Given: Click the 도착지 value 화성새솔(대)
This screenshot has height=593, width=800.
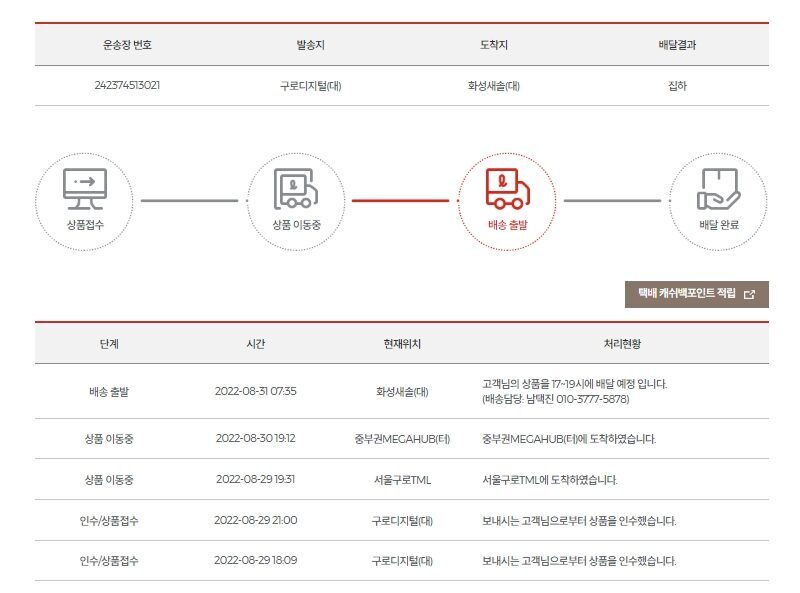Looking at the screenshot, I should click(x=494, y=85).
